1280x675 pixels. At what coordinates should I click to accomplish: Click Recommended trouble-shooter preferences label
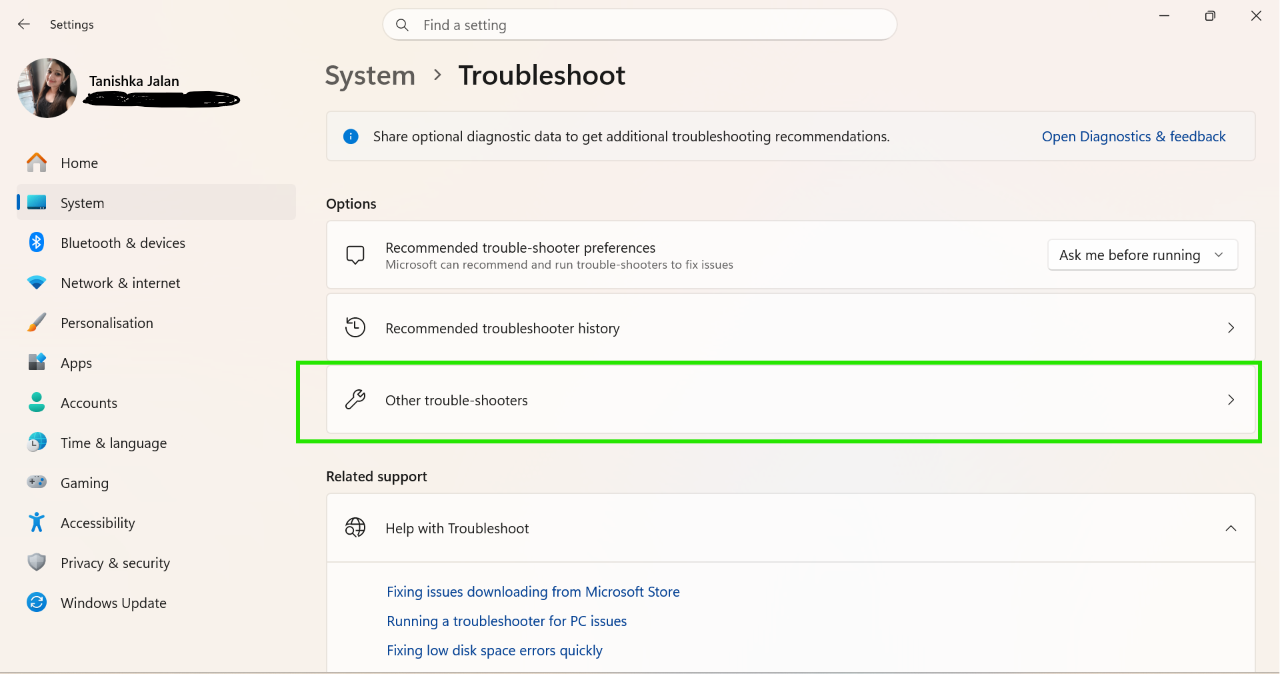point(520,248)
